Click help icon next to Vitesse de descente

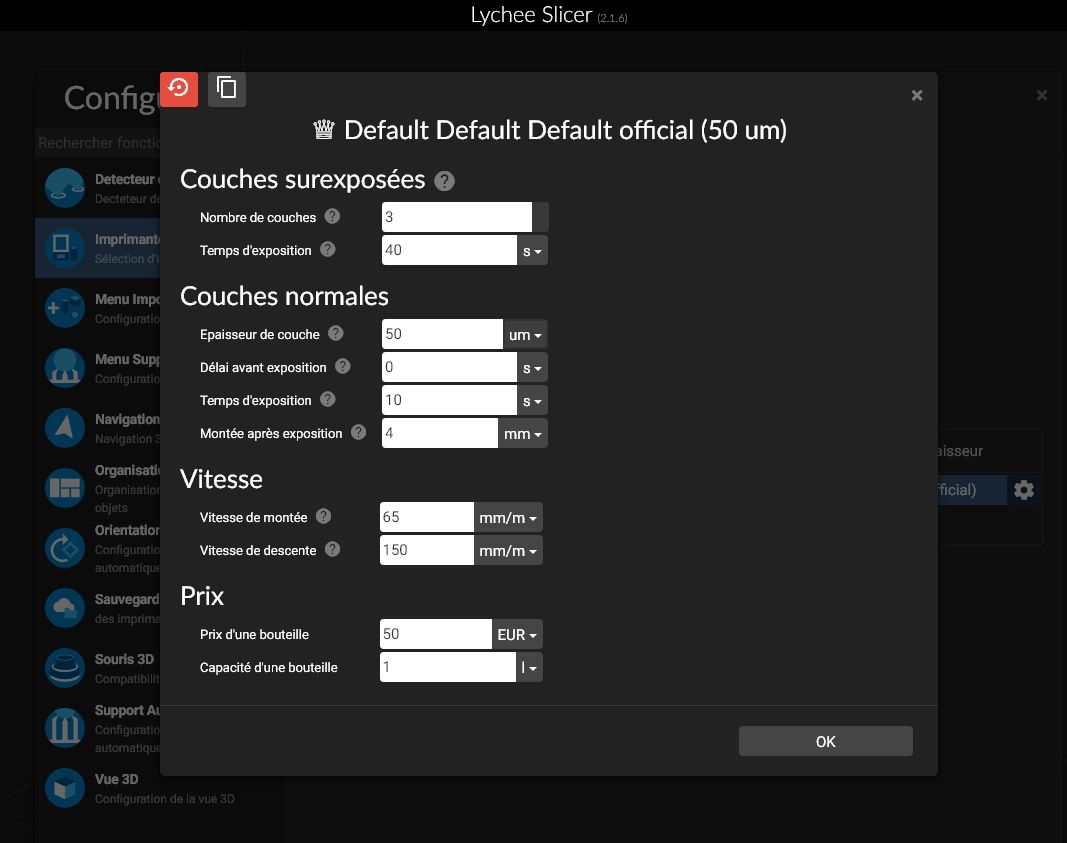click(333, 550)
